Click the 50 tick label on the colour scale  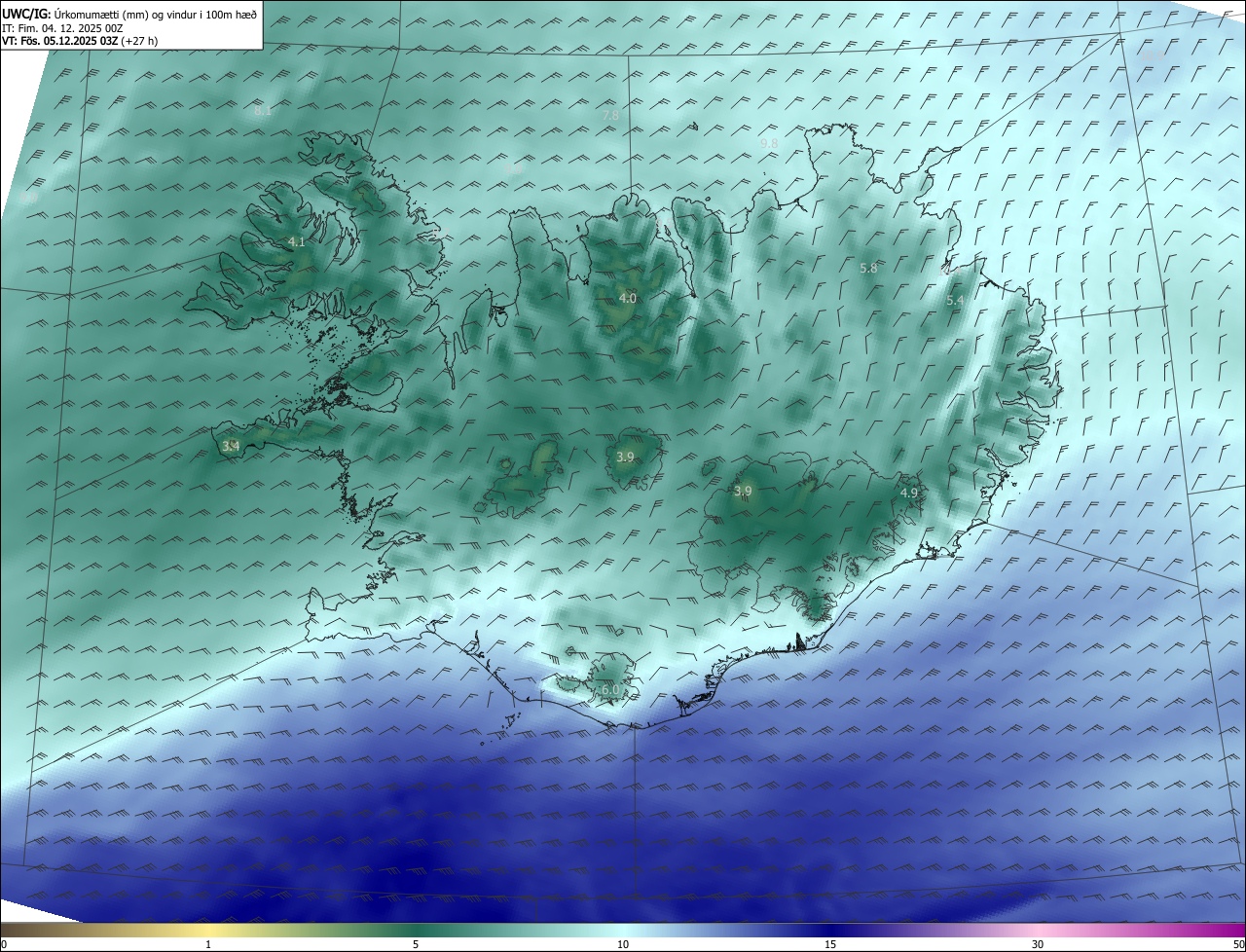1238,944
